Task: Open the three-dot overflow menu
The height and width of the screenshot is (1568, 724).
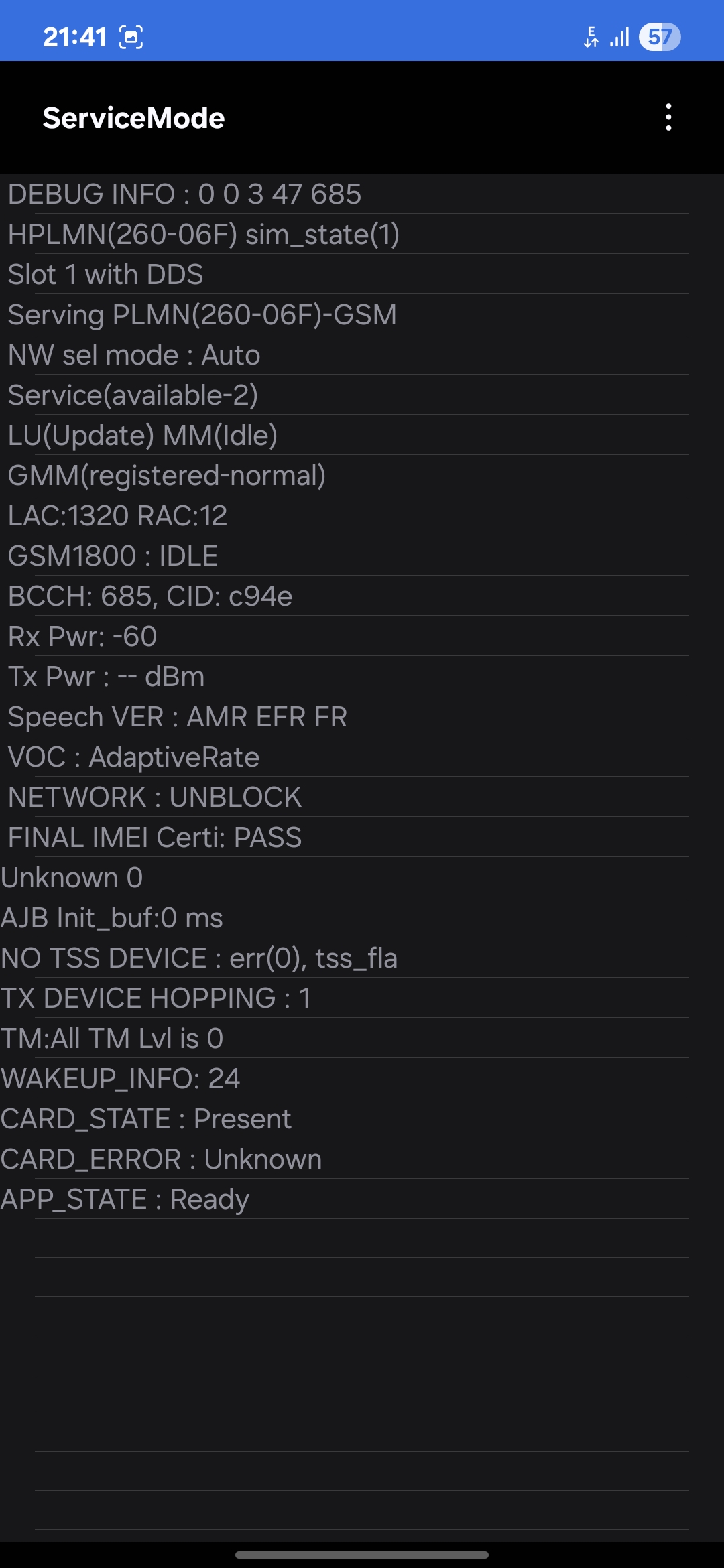Action: point(668,117)
